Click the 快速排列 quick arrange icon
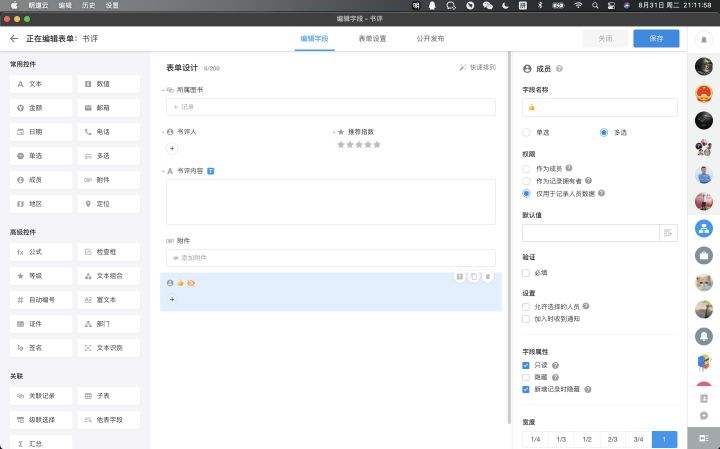Image resolution: width=720 pixels, height=449 pixels. point(463,68)
